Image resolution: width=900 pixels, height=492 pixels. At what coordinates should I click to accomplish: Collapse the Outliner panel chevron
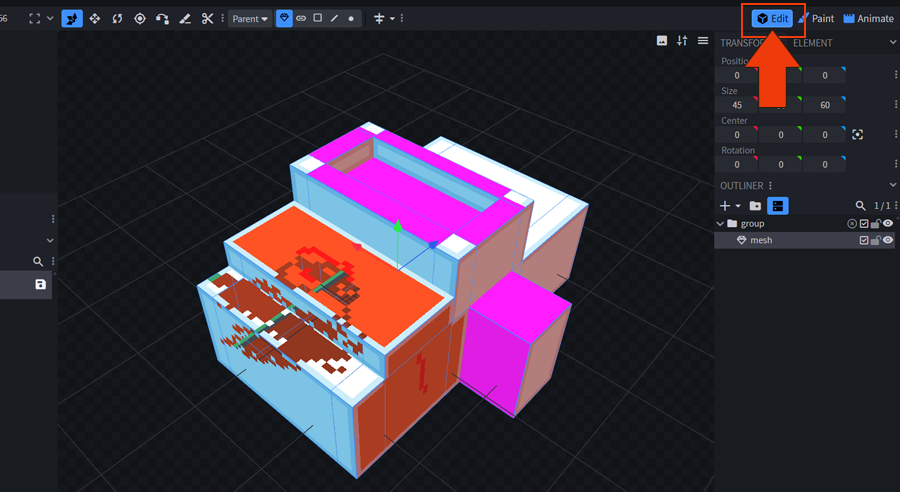click(x=892, y=185)
